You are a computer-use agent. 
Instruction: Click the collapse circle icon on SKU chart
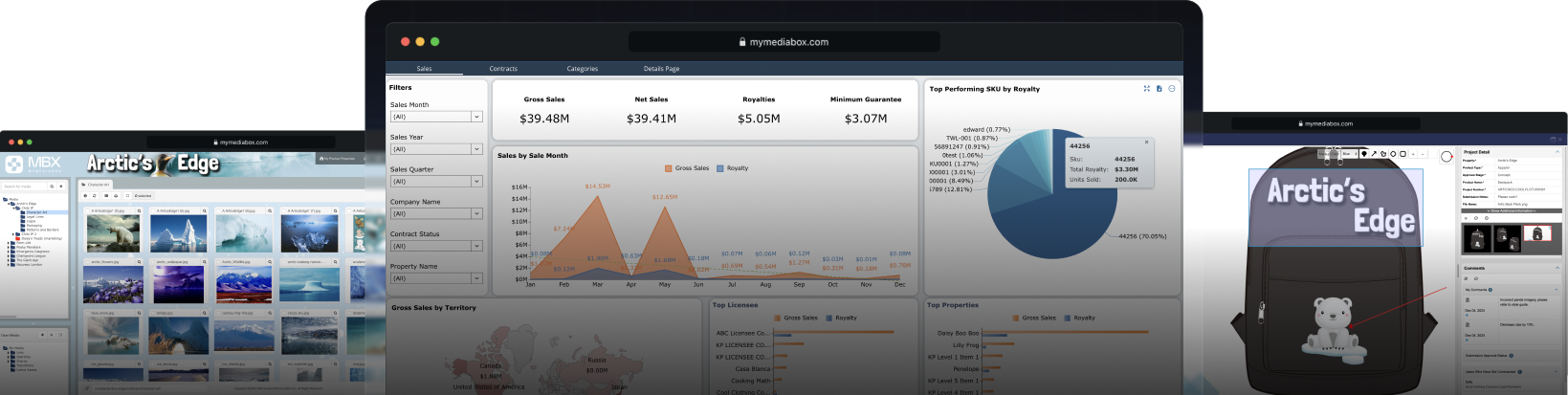[1172, 89]
